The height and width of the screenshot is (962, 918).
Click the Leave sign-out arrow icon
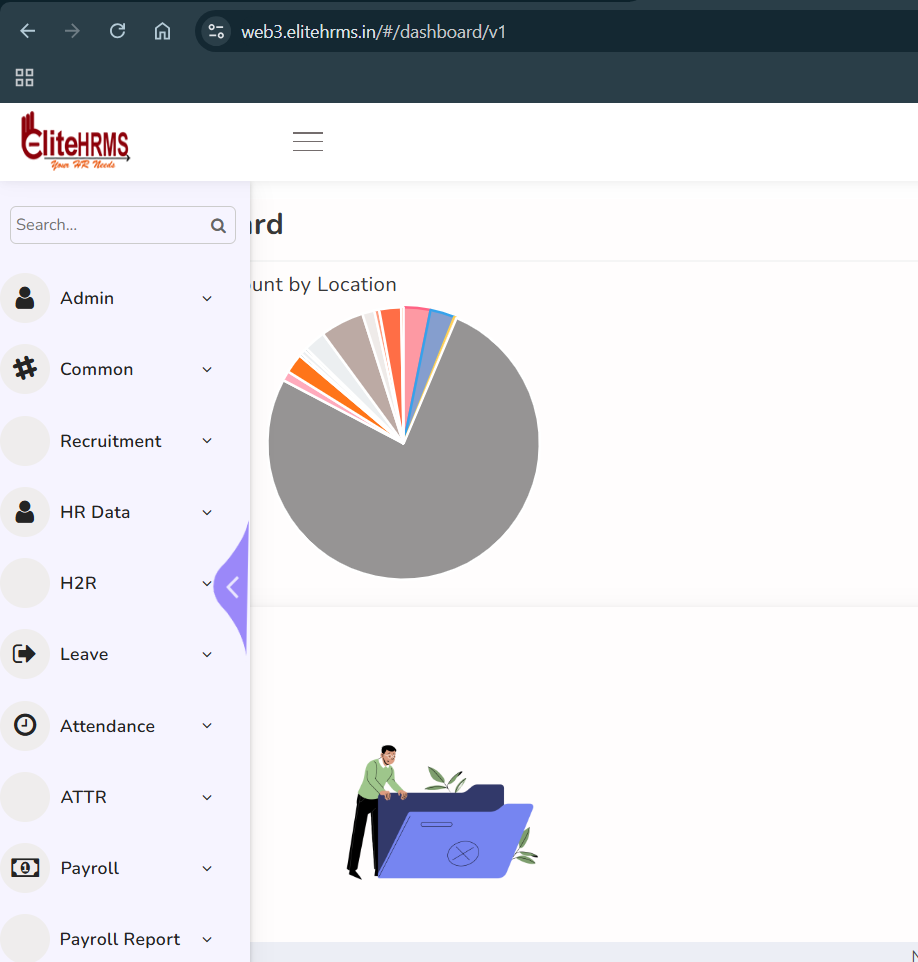point(25,654)
